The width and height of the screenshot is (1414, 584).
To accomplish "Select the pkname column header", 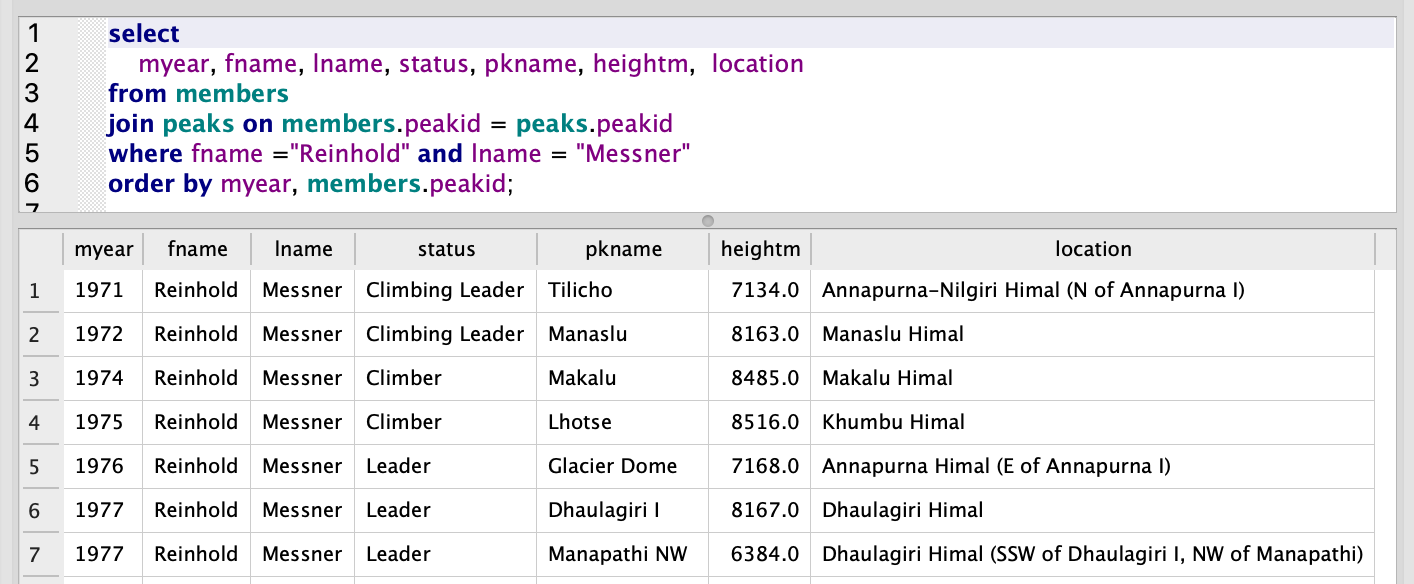I will pyautogui.click(x=623, y=249).
